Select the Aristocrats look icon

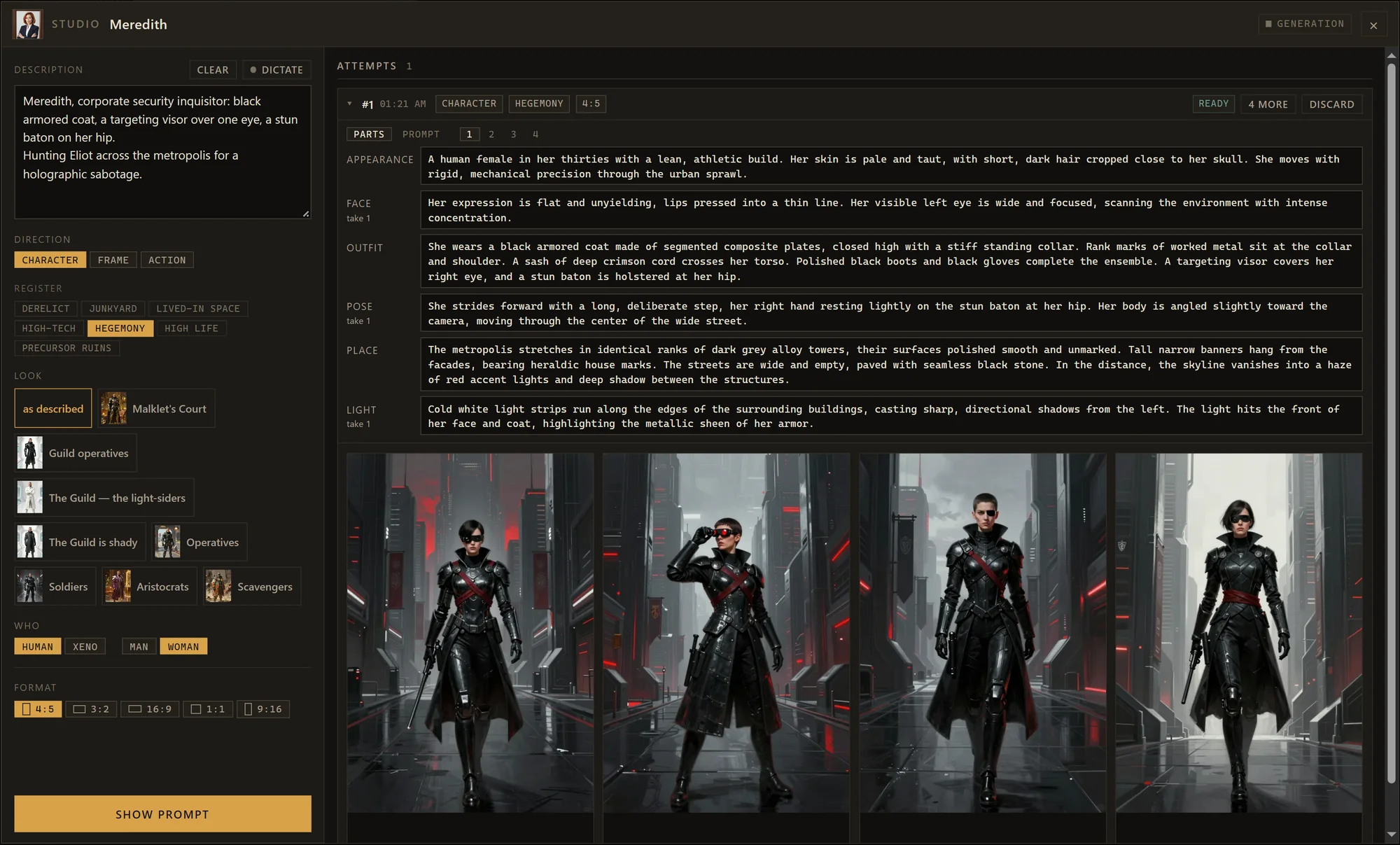[118, 587]
